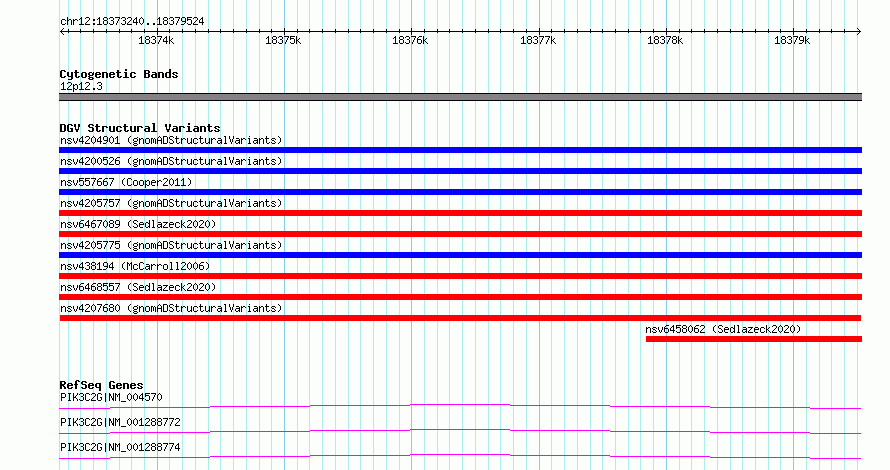Open variant nsv557667 (Cooper2011) label
Screen dimensions: 890x470
coord(126,182)
